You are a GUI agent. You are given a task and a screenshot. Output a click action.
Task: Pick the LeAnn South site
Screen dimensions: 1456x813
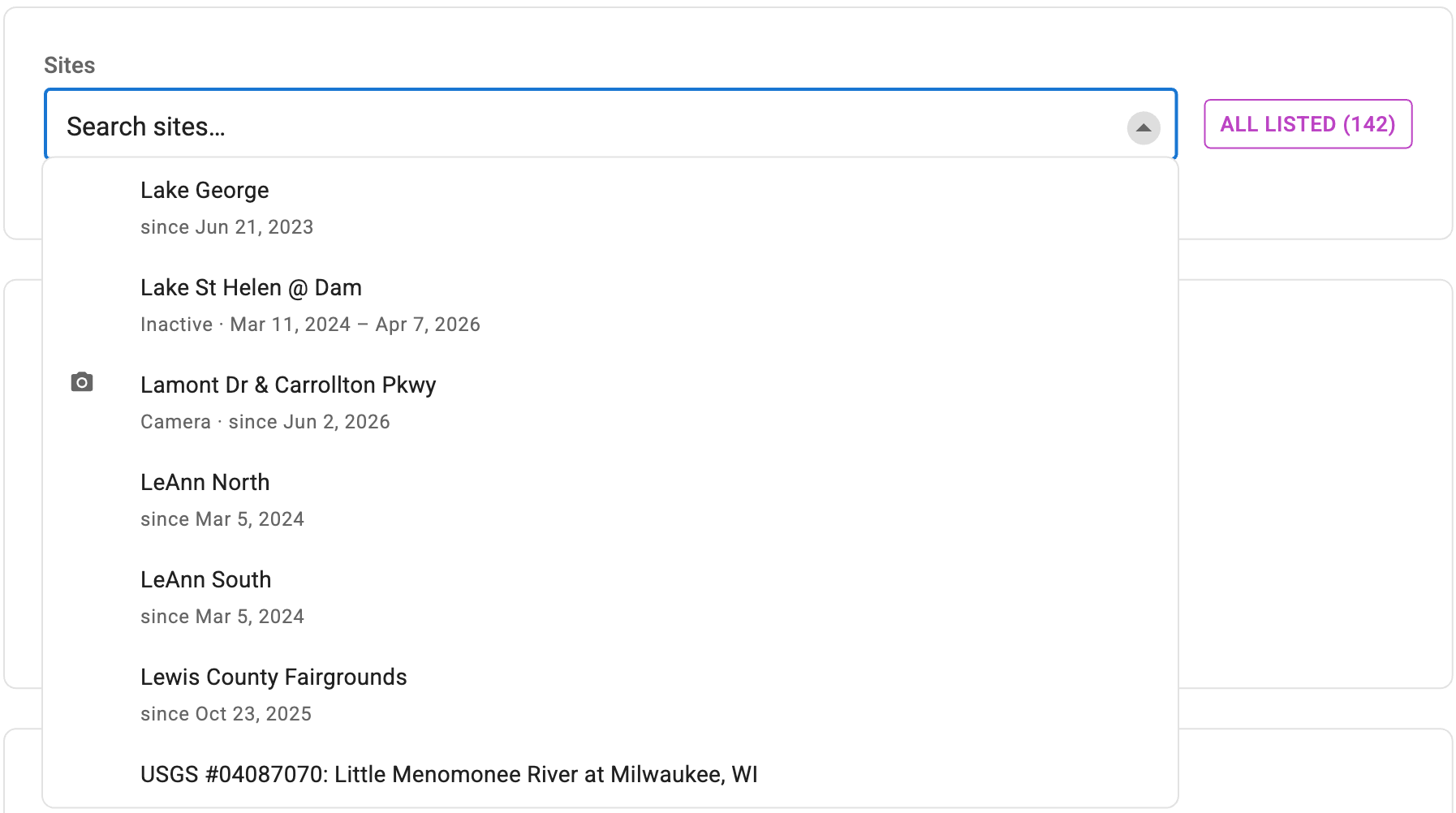(x=610, y=597)
